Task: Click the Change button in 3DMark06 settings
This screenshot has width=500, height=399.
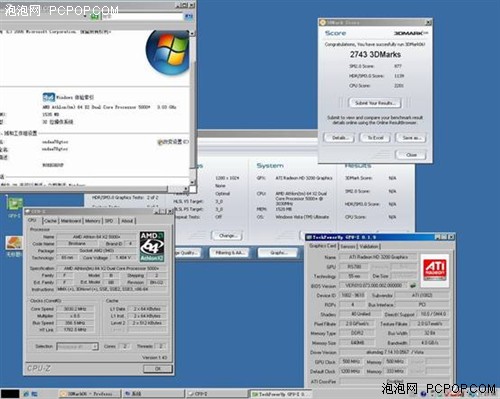Action: click(x=227, y=236)
